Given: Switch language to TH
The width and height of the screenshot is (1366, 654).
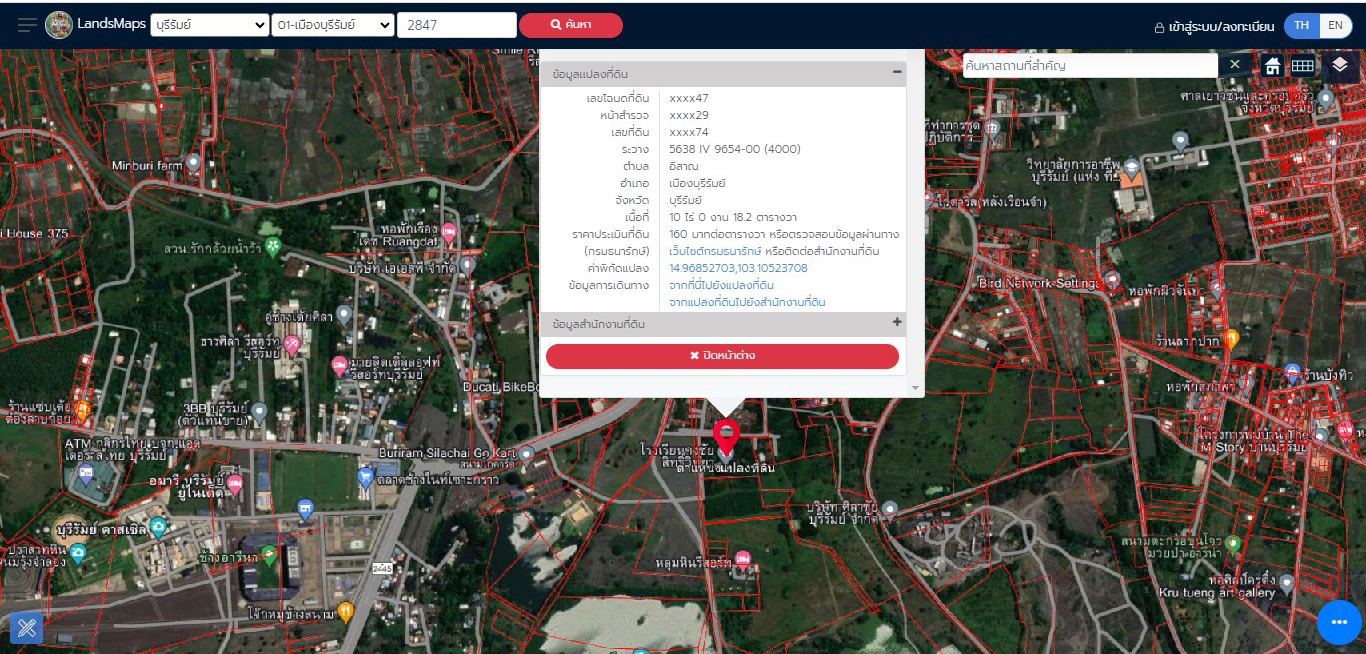Looking at the screenshot, I should pos(1301,26).
